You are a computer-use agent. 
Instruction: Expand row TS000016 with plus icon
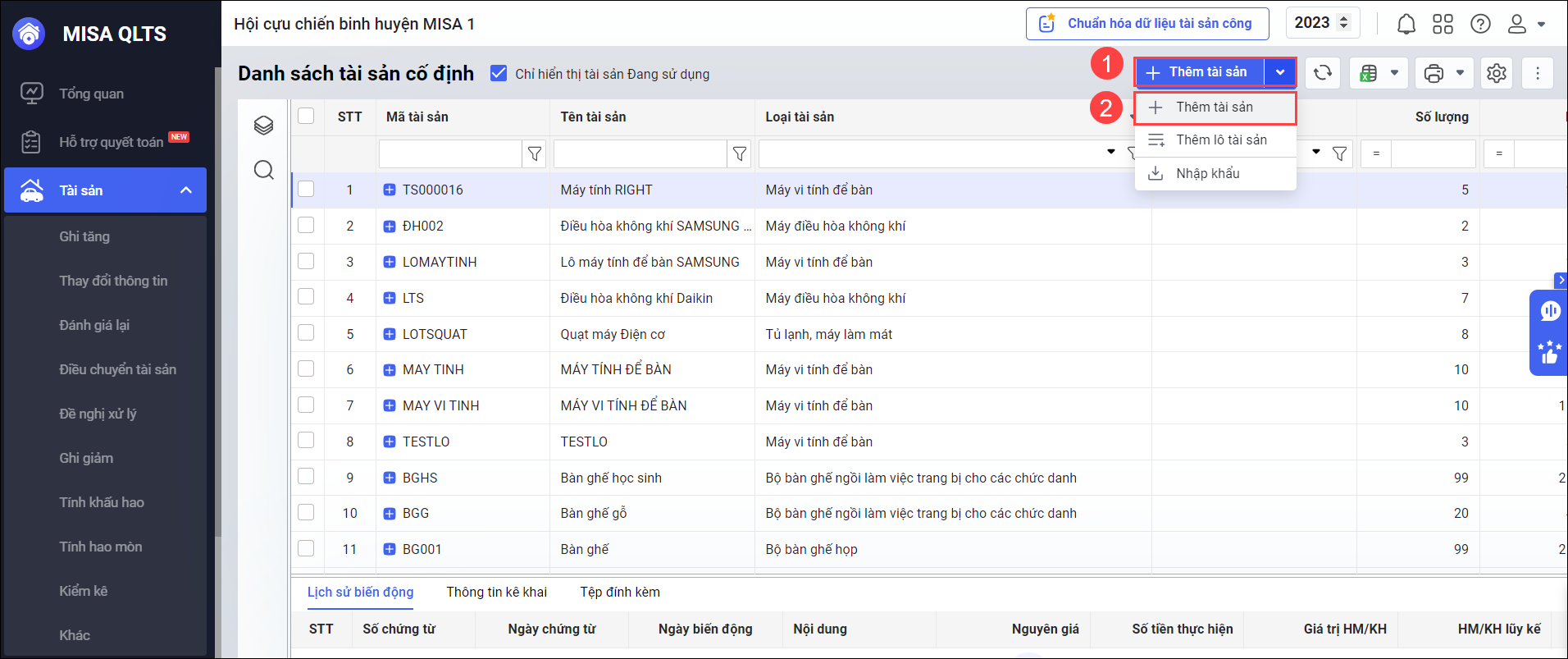(x=390, y=190)
